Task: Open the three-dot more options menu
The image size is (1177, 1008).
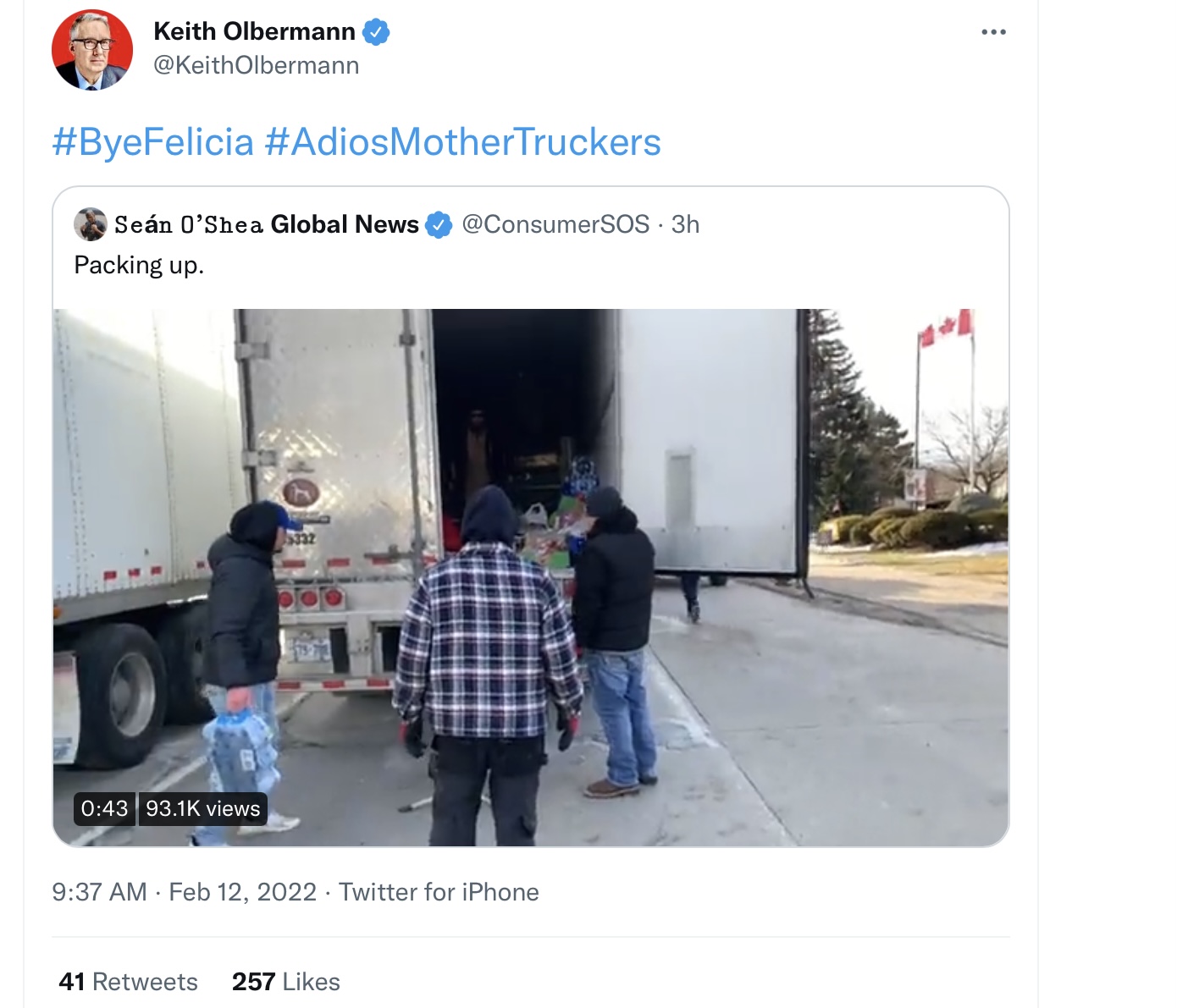Action: click(993, 32)
